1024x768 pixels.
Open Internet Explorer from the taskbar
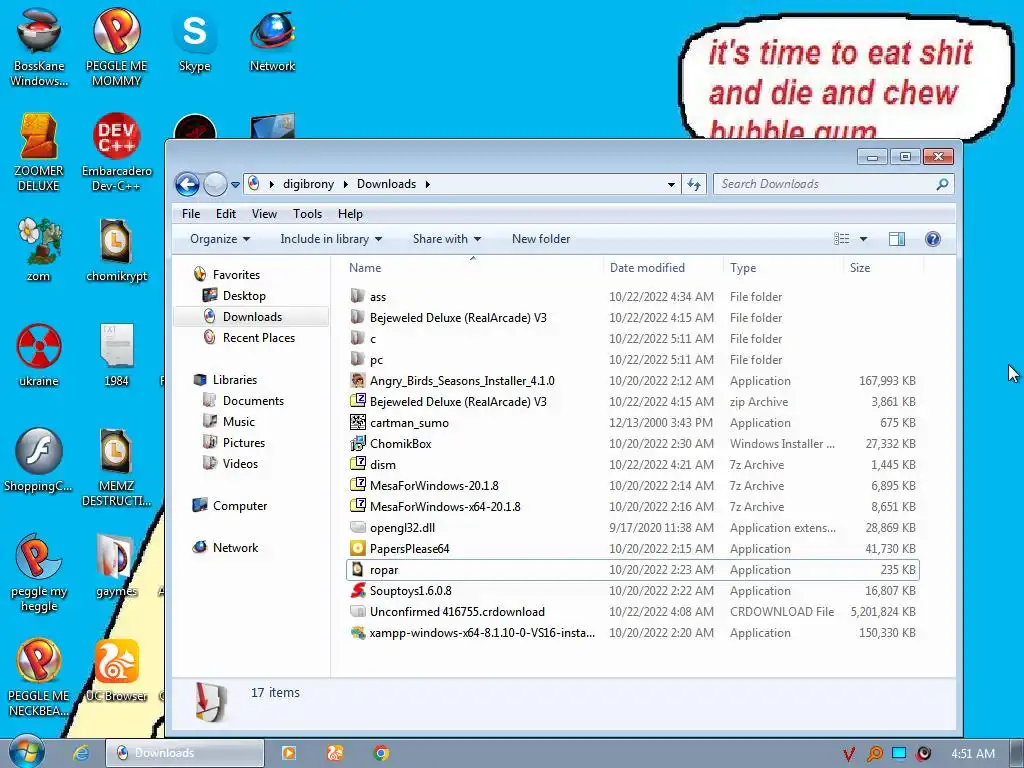click(x=81, y=753)
